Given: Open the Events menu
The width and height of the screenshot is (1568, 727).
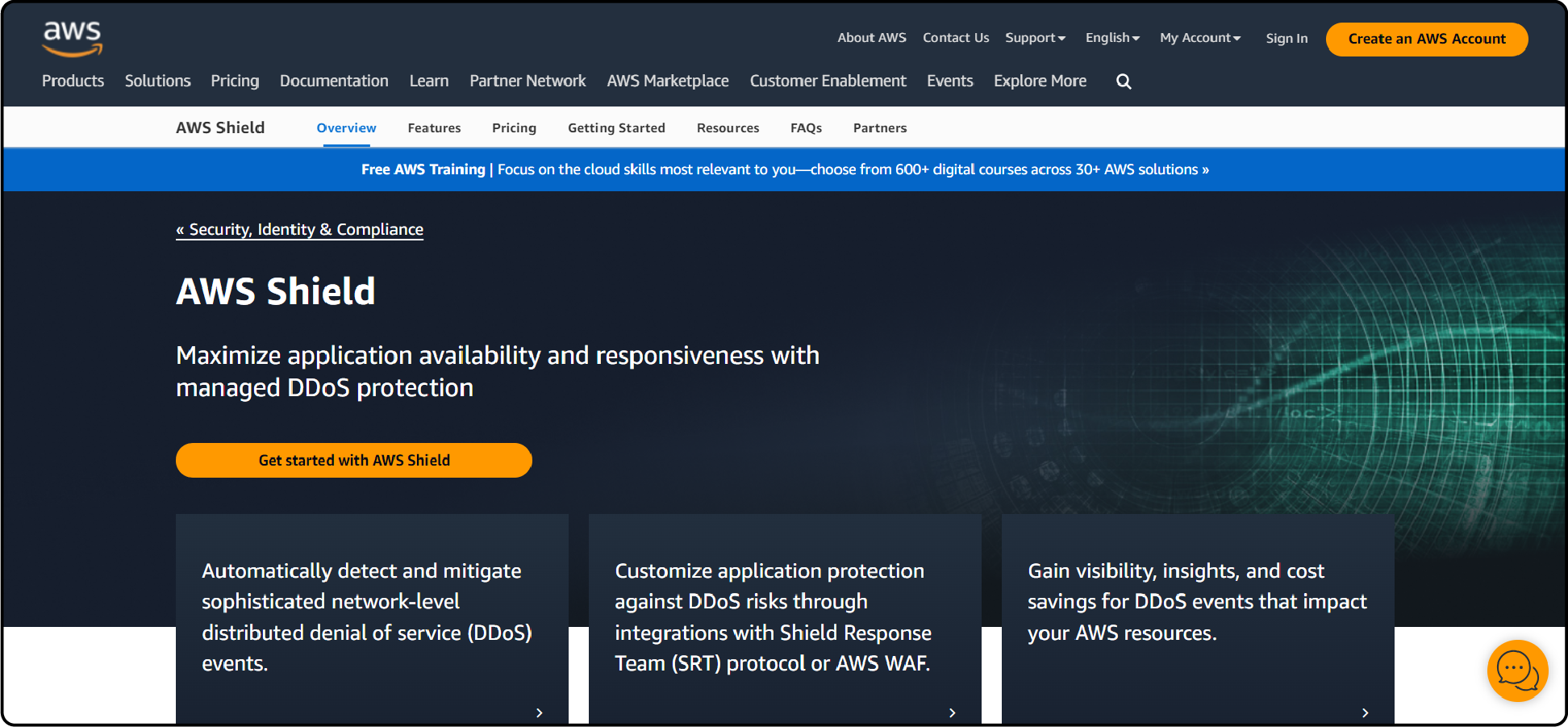Looking at the screenshot, I should point(950,81).
